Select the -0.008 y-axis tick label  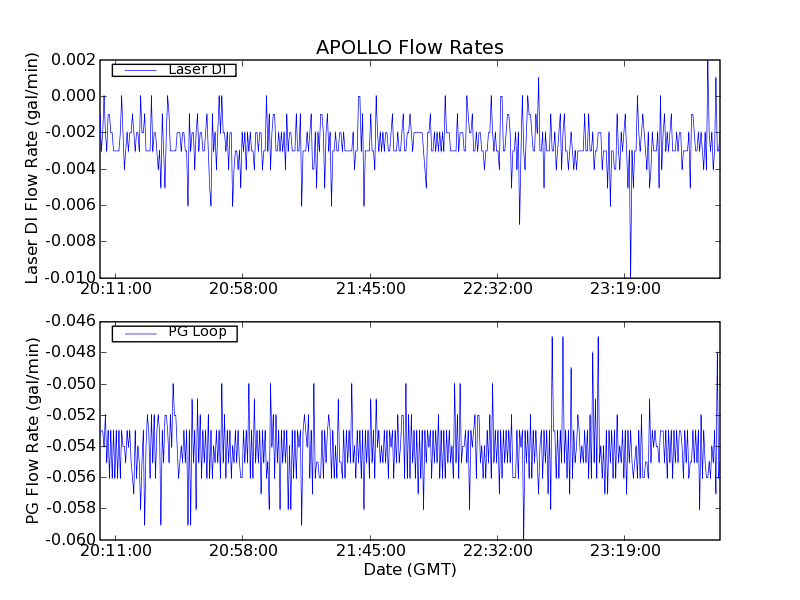coord(70,241)
